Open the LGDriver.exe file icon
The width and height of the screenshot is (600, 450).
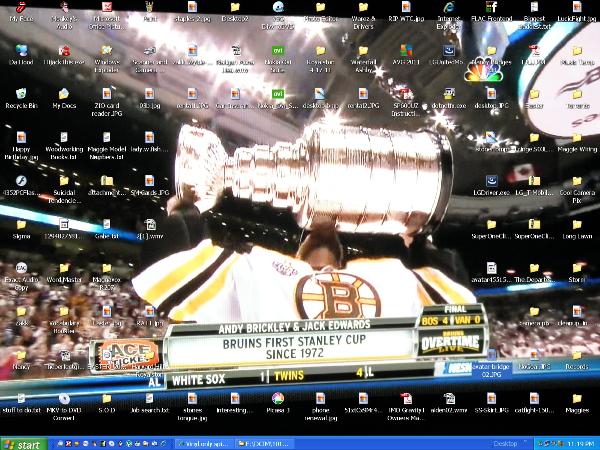click(492, 180)
